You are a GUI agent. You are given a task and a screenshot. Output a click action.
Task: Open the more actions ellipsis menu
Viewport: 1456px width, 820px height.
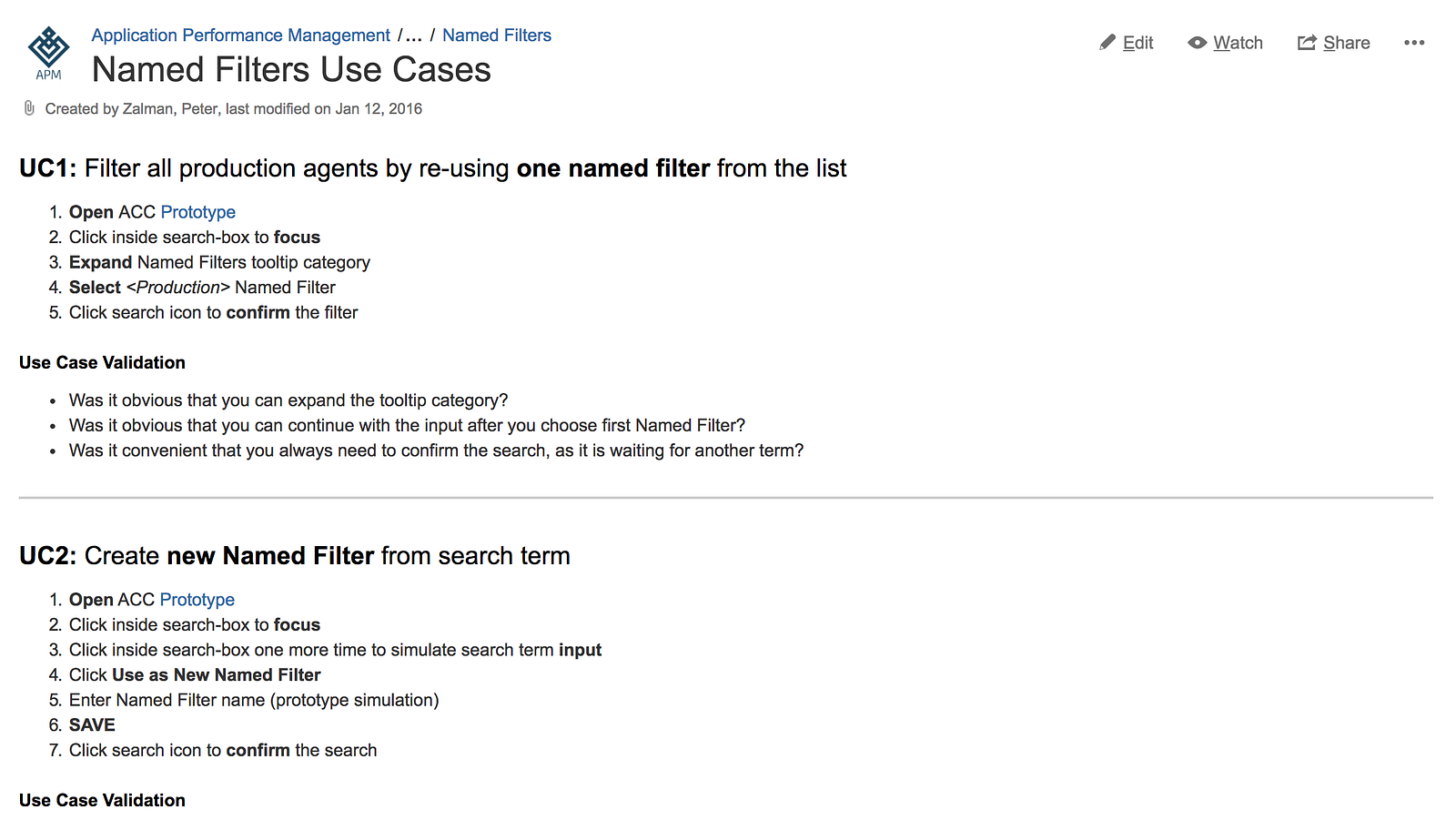[x=1414, y=43]
